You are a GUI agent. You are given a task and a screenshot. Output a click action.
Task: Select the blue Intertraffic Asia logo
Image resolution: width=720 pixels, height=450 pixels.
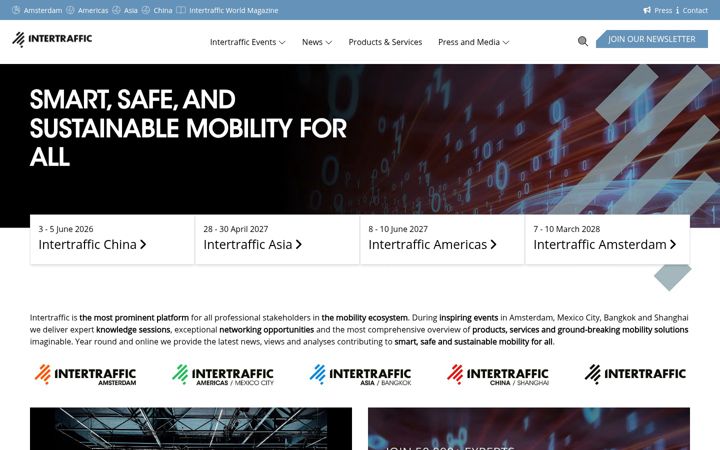coord(360,374)
